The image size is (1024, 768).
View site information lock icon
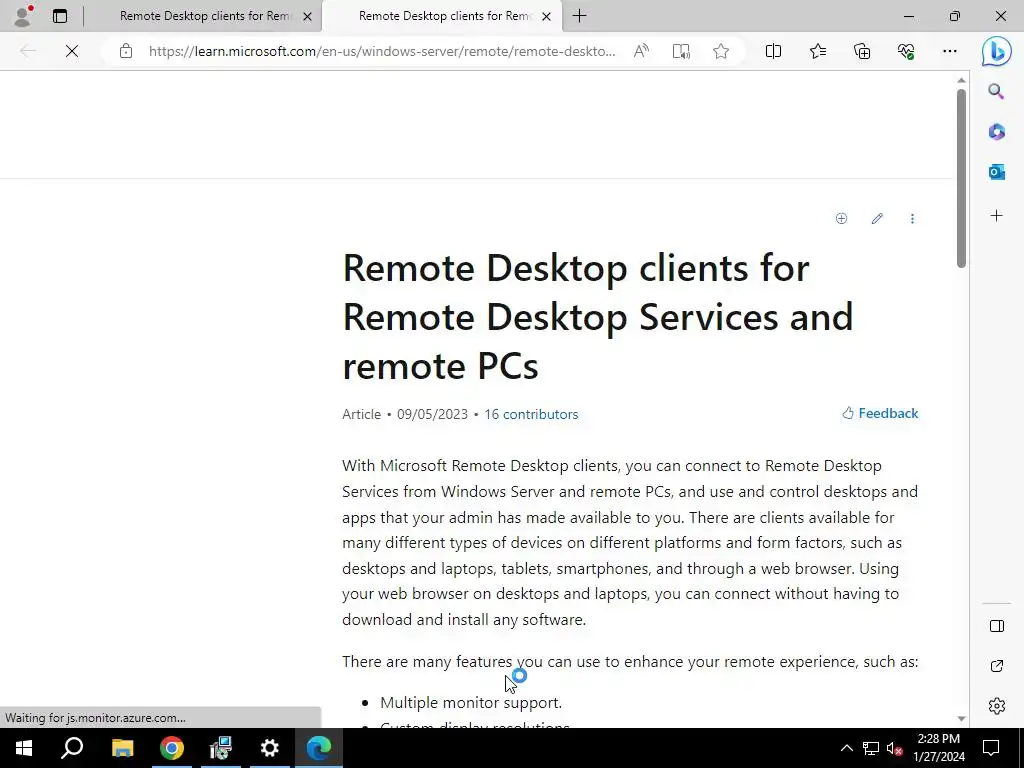pyautogui.click(x=126, y=51)
